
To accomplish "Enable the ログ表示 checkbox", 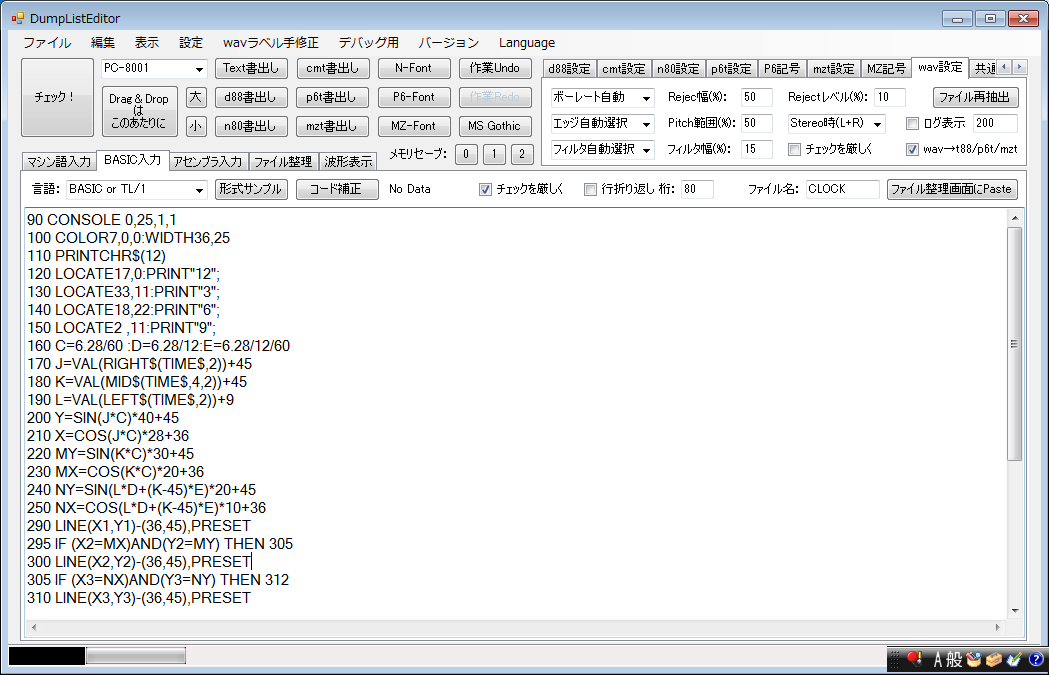I will pos(912,123).
